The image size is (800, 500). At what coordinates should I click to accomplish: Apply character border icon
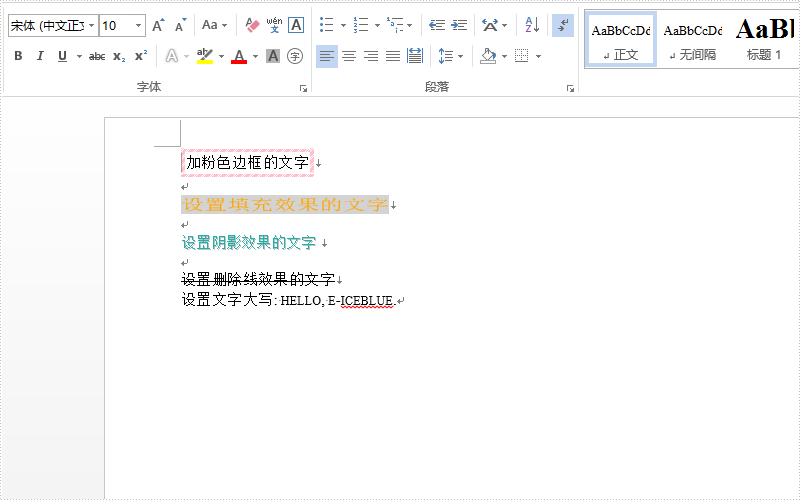coord(296,25)
